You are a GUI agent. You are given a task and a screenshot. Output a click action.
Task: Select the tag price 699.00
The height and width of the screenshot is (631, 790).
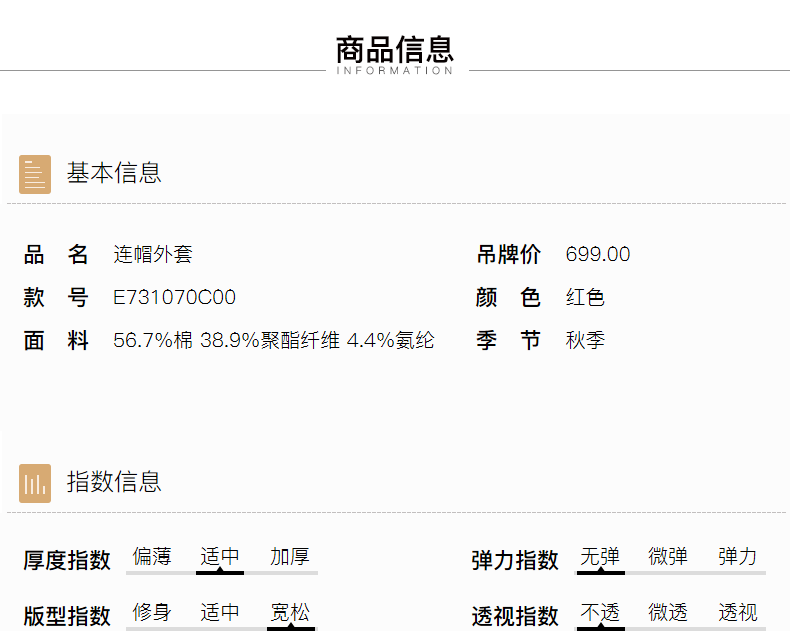coord(598,254)
